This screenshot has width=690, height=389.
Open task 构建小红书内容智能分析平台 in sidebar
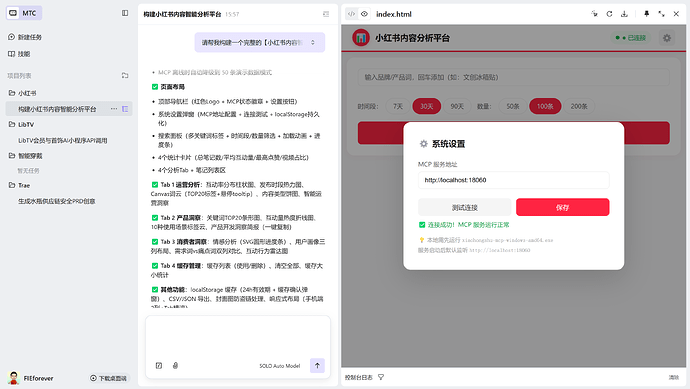point(57,109)
